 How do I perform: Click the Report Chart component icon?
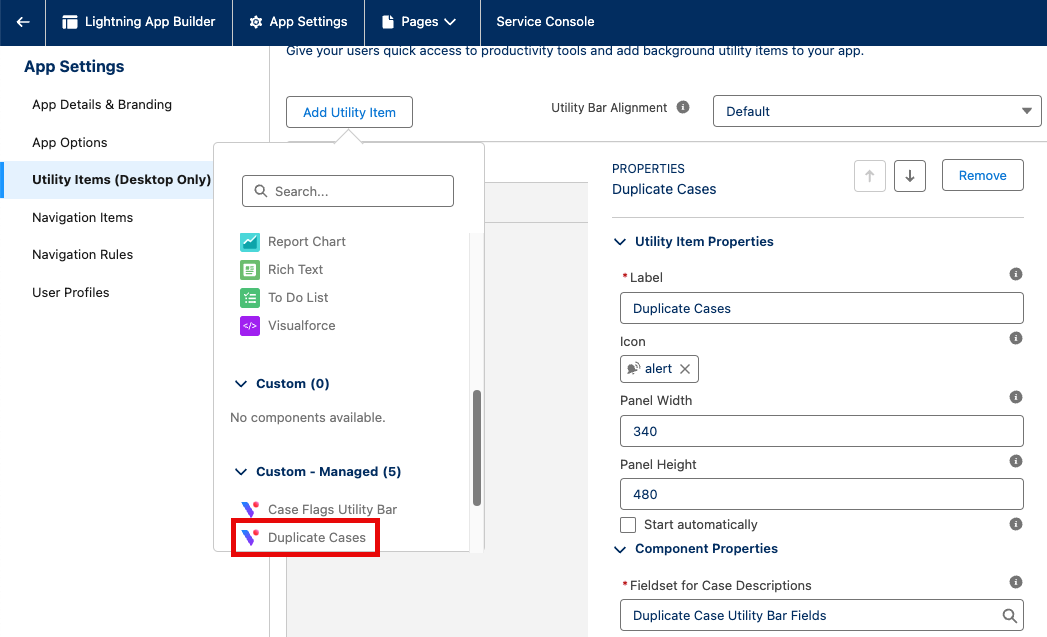(250, 242)
